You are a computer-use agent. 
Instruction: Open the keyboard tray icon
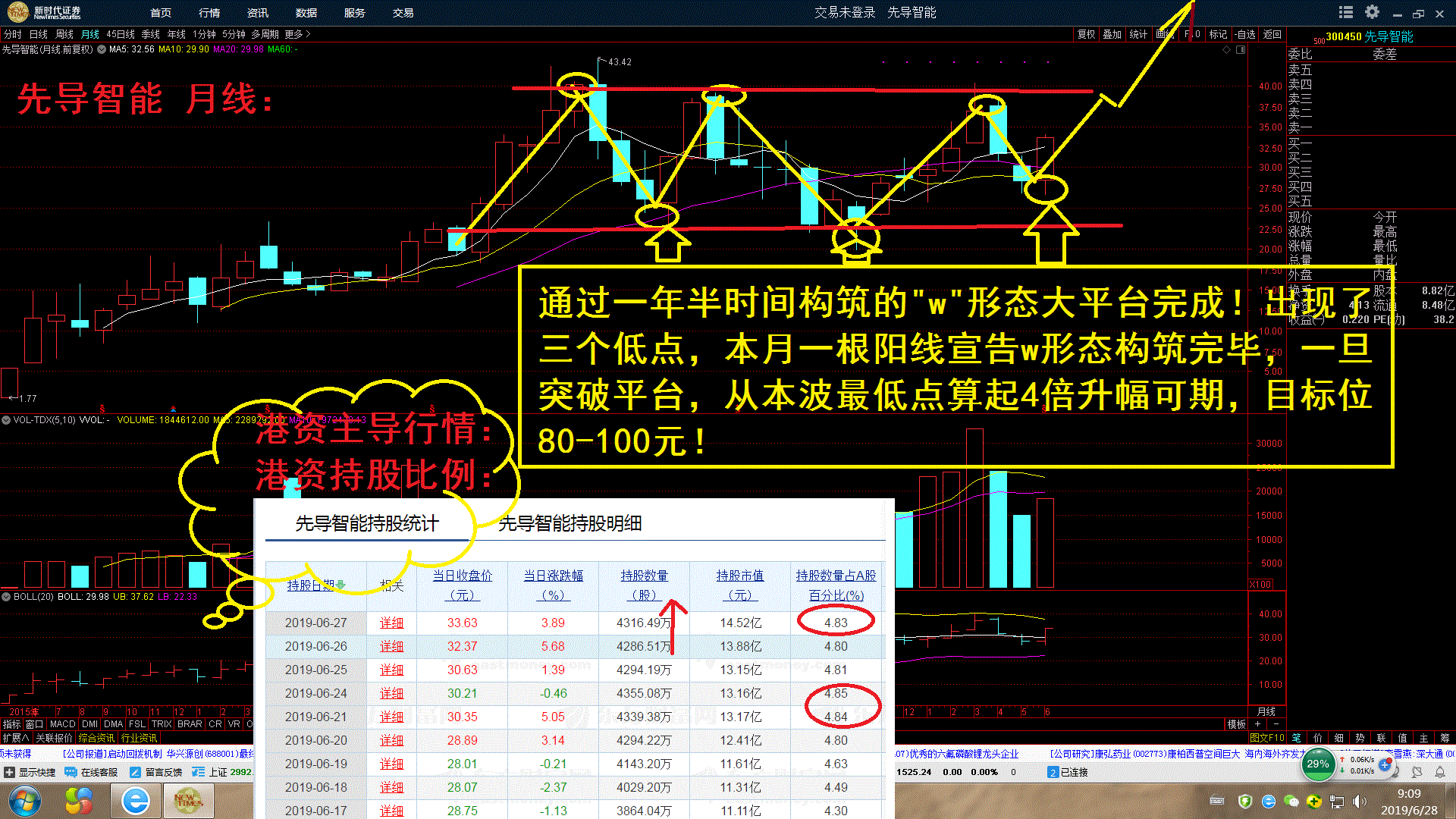click(x=1217, y=801)
